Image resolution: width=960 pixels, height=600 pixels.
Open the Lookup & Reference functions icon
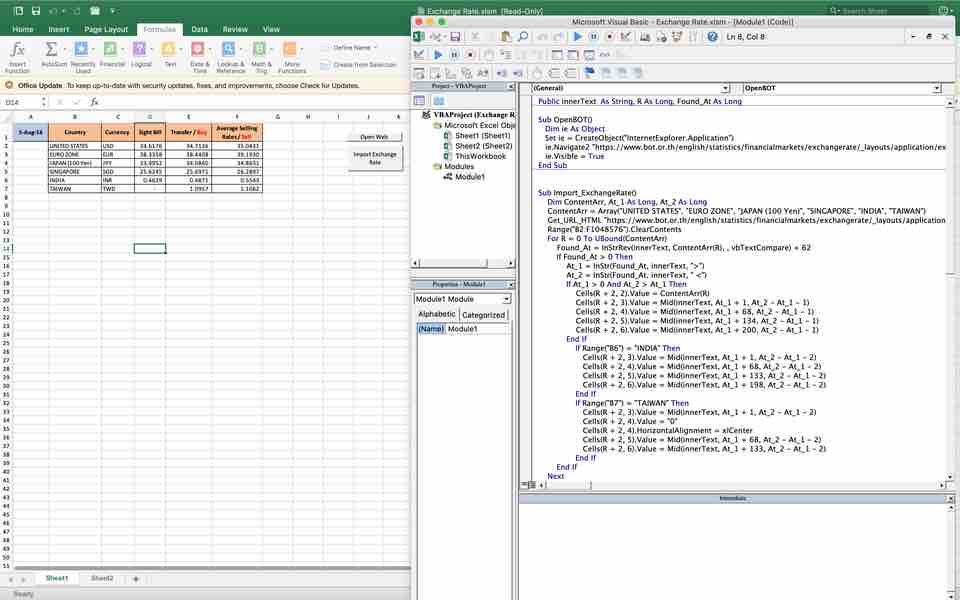(228, 49)
